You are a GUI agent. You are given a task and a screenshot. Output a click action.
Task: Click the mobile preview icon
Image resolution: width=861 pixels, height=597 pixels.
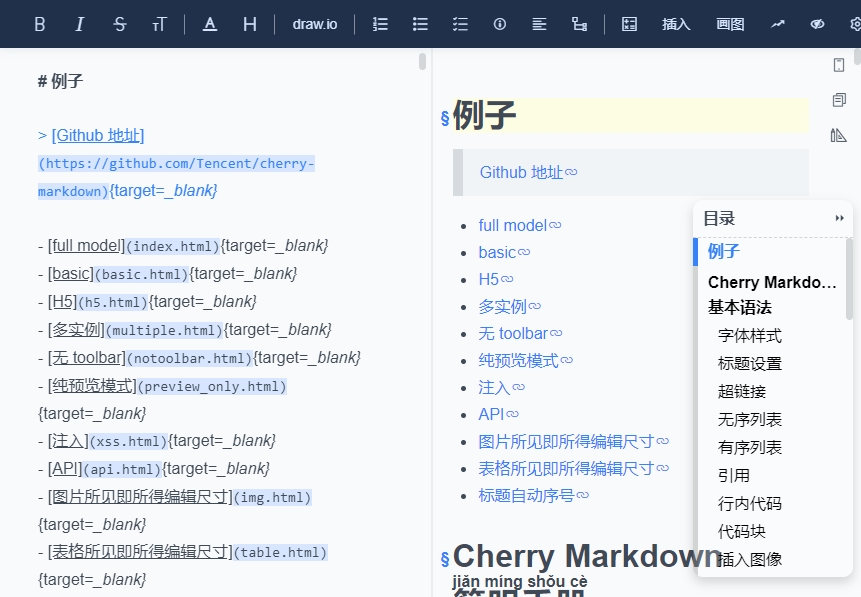pos(839,66)
